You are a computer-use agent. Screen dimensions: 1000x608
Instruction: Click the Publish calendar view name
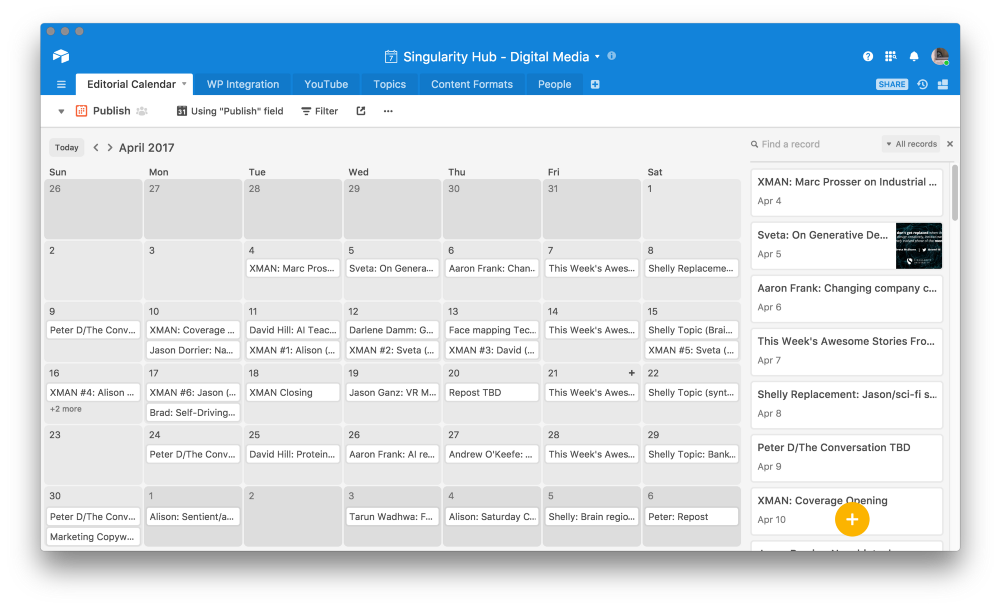(112, 111)
